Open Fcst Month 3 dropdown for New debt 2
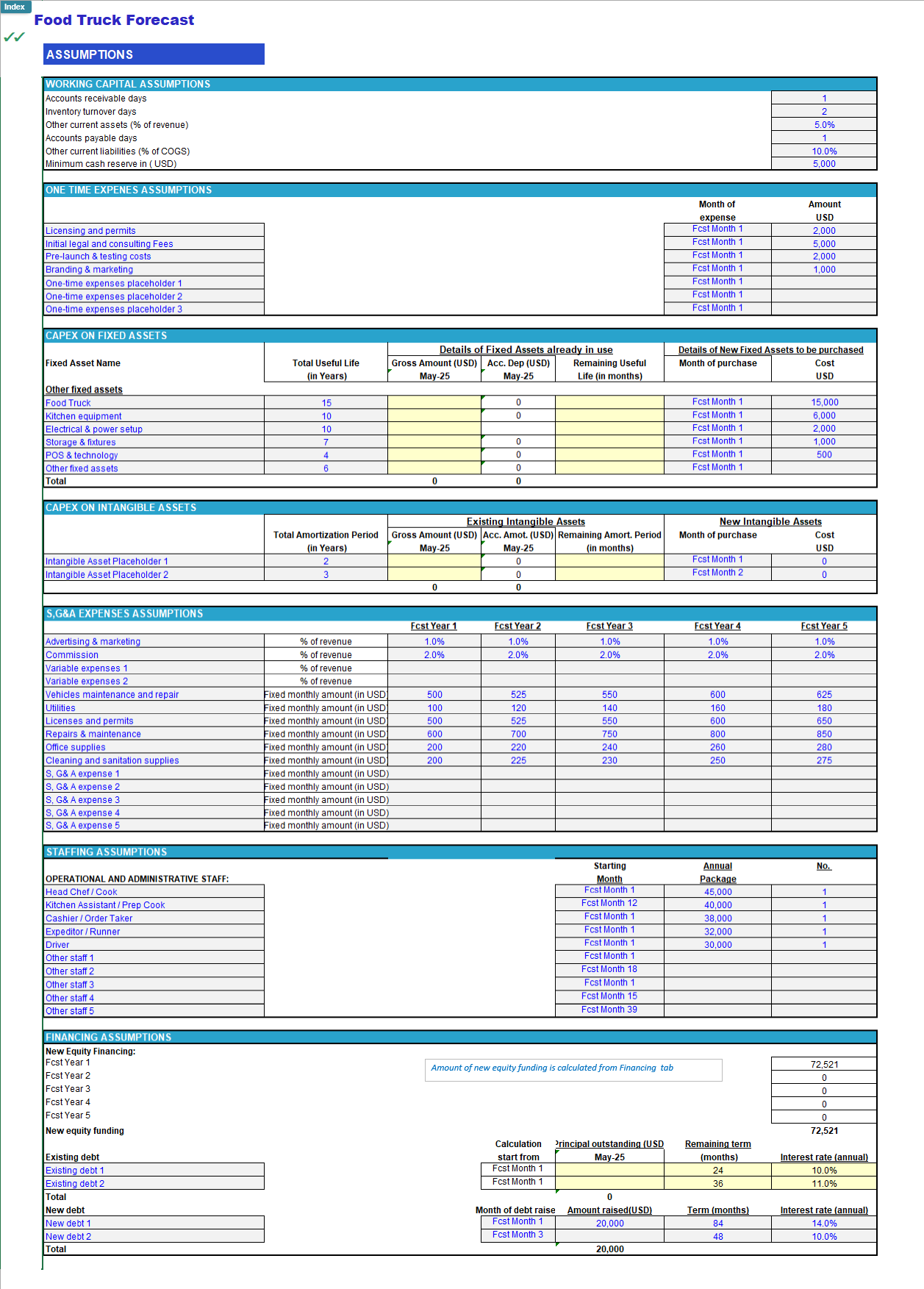Viewport: 924px width, 1289px height. click(x=517, y=1235)
